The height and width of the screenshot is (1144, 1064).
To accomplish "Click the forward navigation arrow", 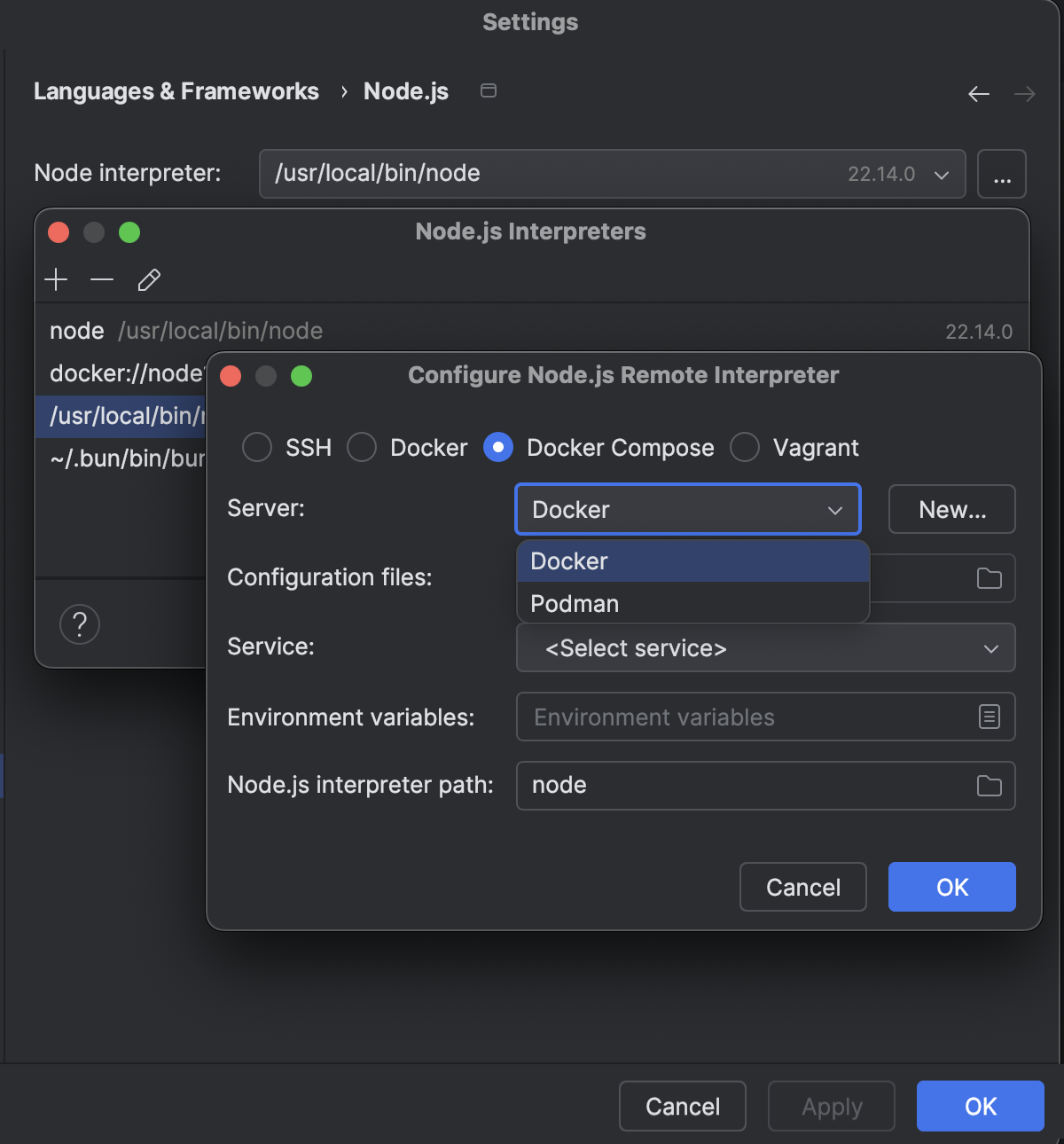I will pyautogui.click(x=1025, y=93).
